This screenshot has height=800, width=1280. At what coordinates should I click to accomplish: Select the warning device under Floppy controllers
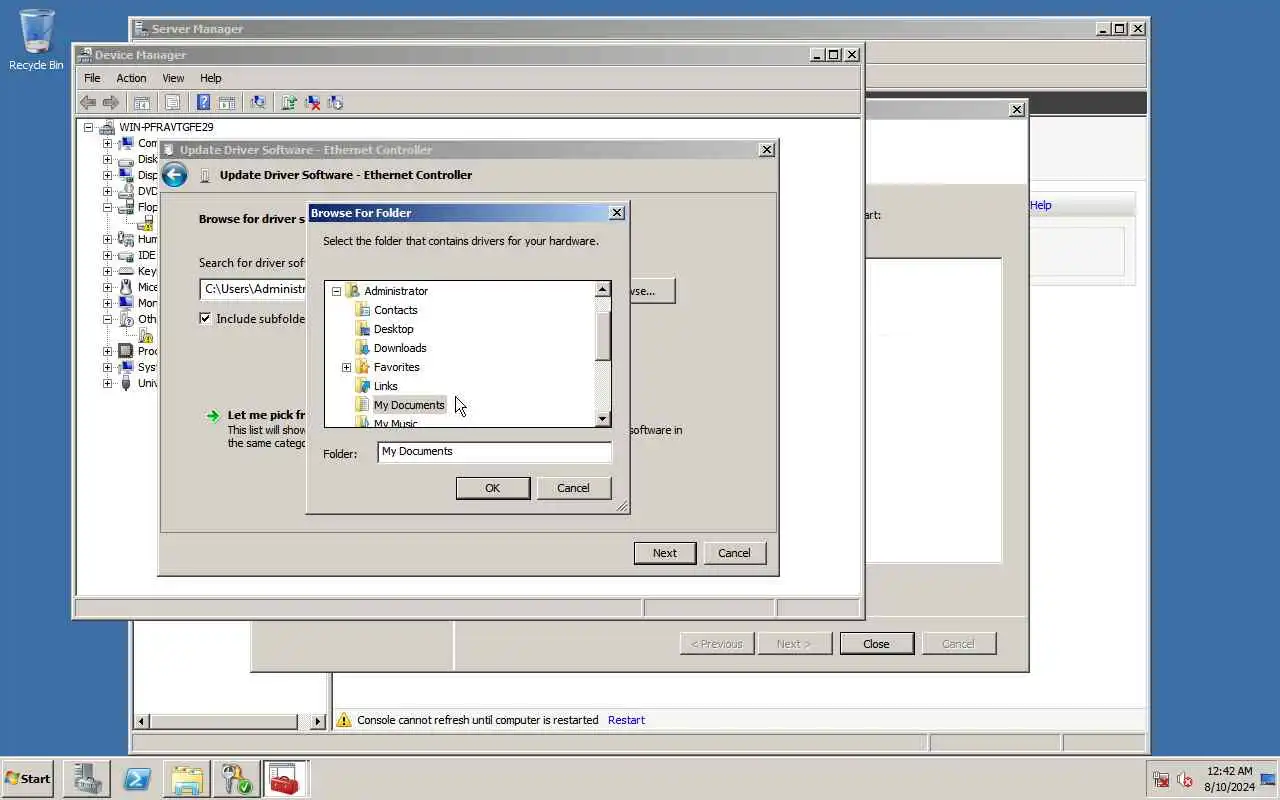coord(145,223)
